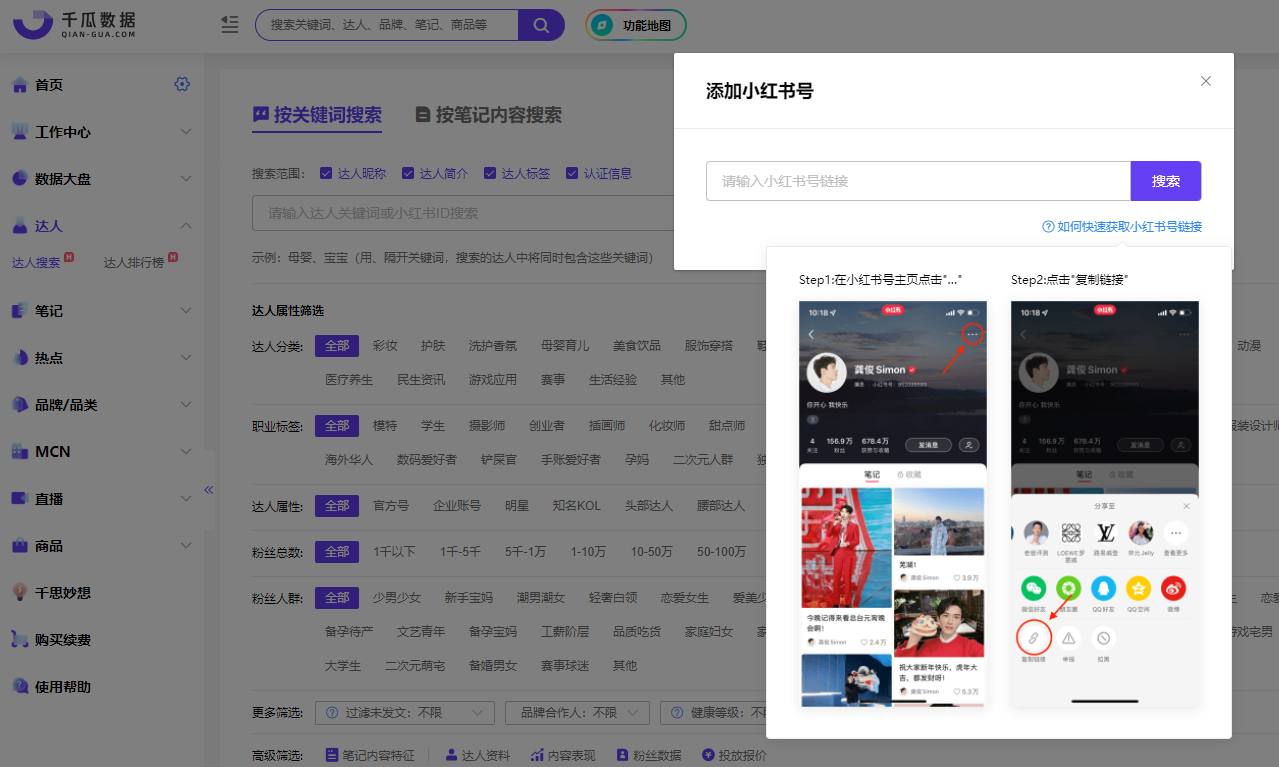Open the 品牌合作人 filter dropdown
1279x767 pixels.
tap(577, 712)
